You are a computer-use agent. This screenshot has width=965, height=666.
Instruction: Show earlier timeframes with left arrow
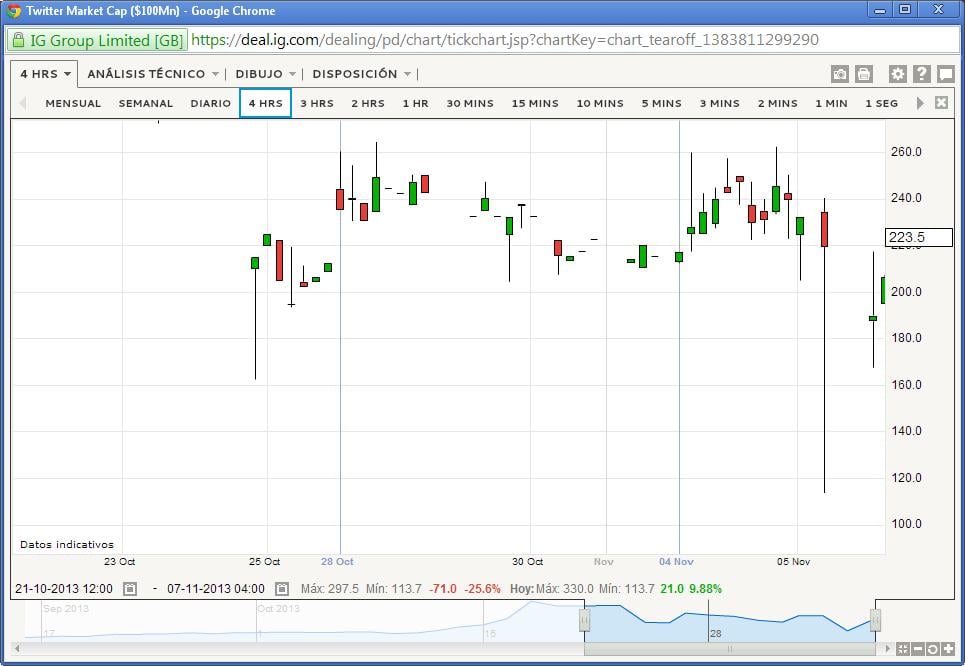23,103
